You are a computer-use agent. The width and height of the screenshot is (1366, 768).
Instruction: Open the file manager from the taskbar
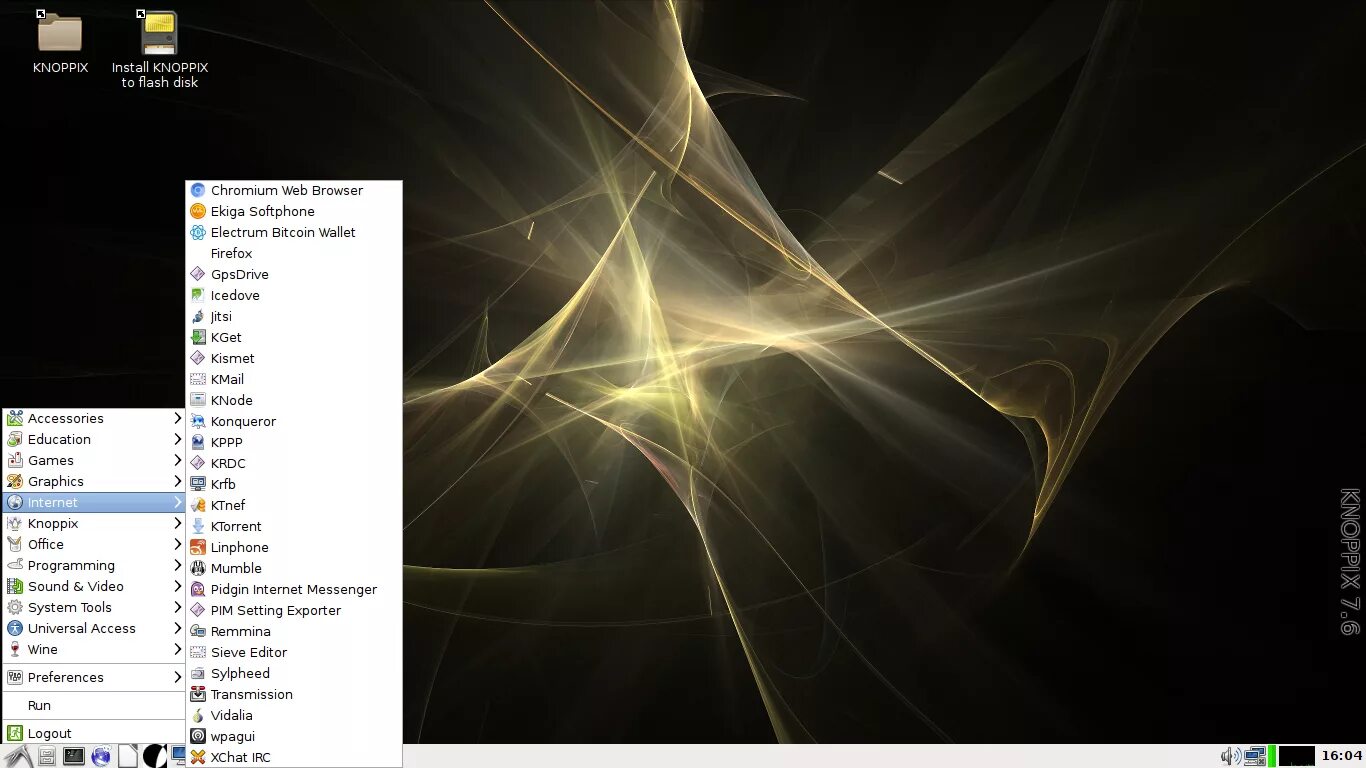click(x=47, y=756)
